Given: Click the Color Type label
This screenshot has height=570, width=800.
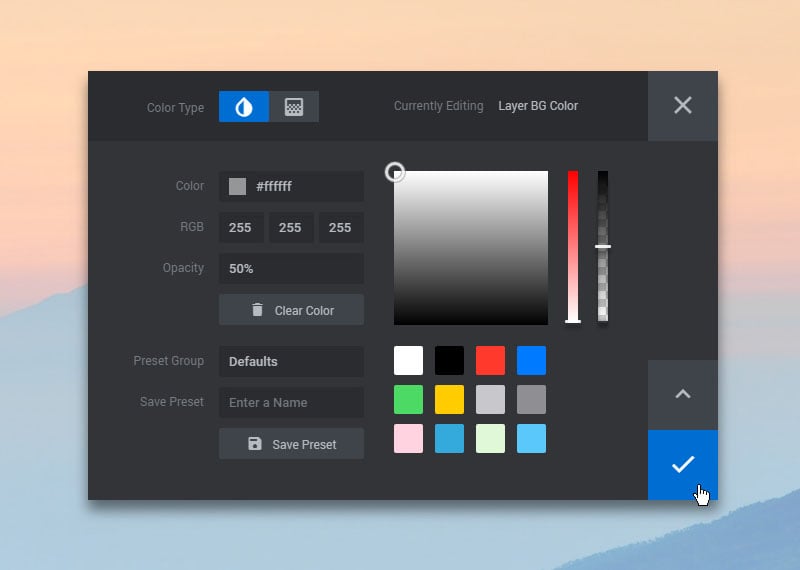Looking at the screenshot, I should pyautogui.click(x=175, y=108).
